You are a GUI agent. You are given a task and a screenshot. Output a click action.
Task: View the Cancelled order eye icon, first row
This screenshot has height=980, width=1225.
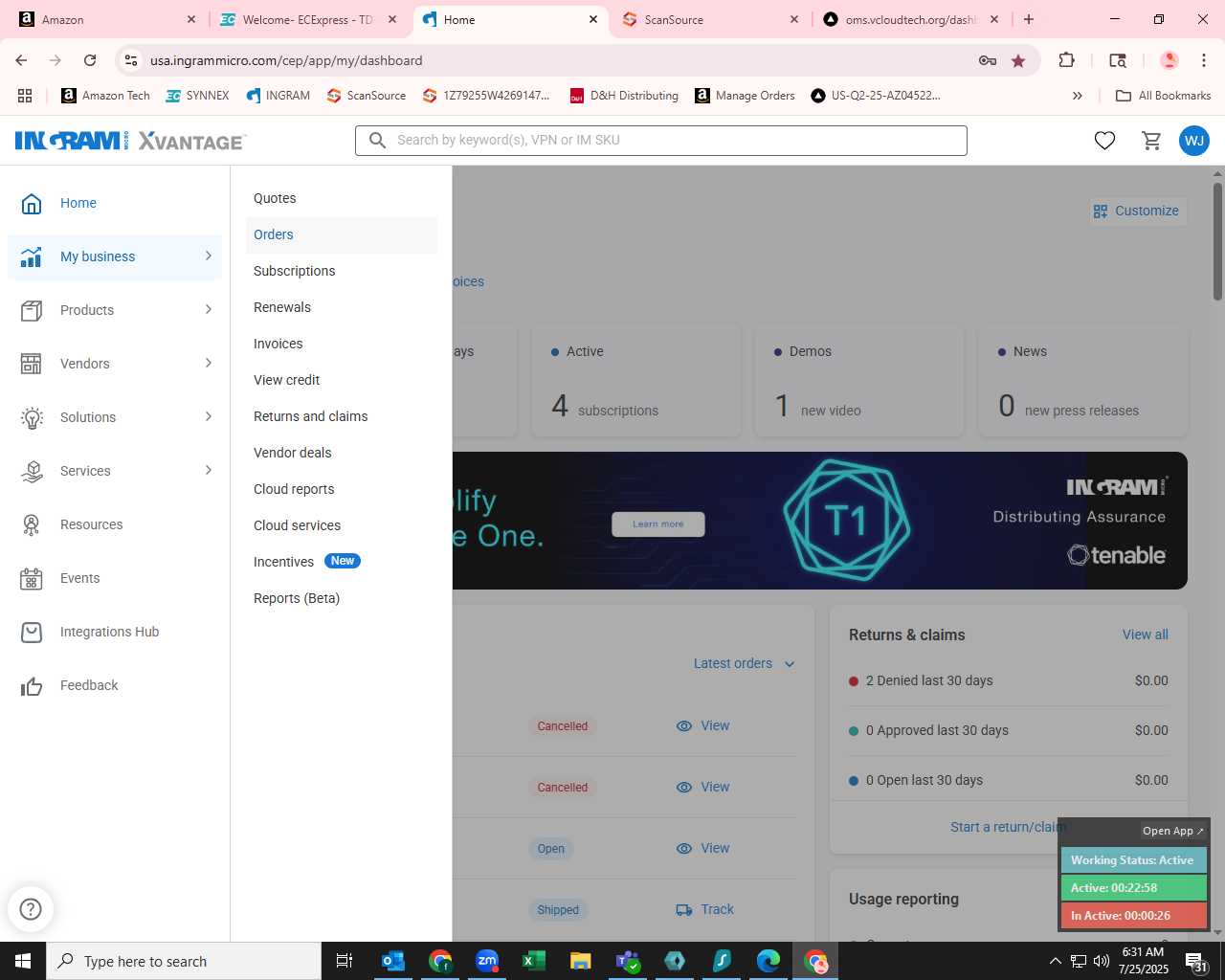point(684,726)
